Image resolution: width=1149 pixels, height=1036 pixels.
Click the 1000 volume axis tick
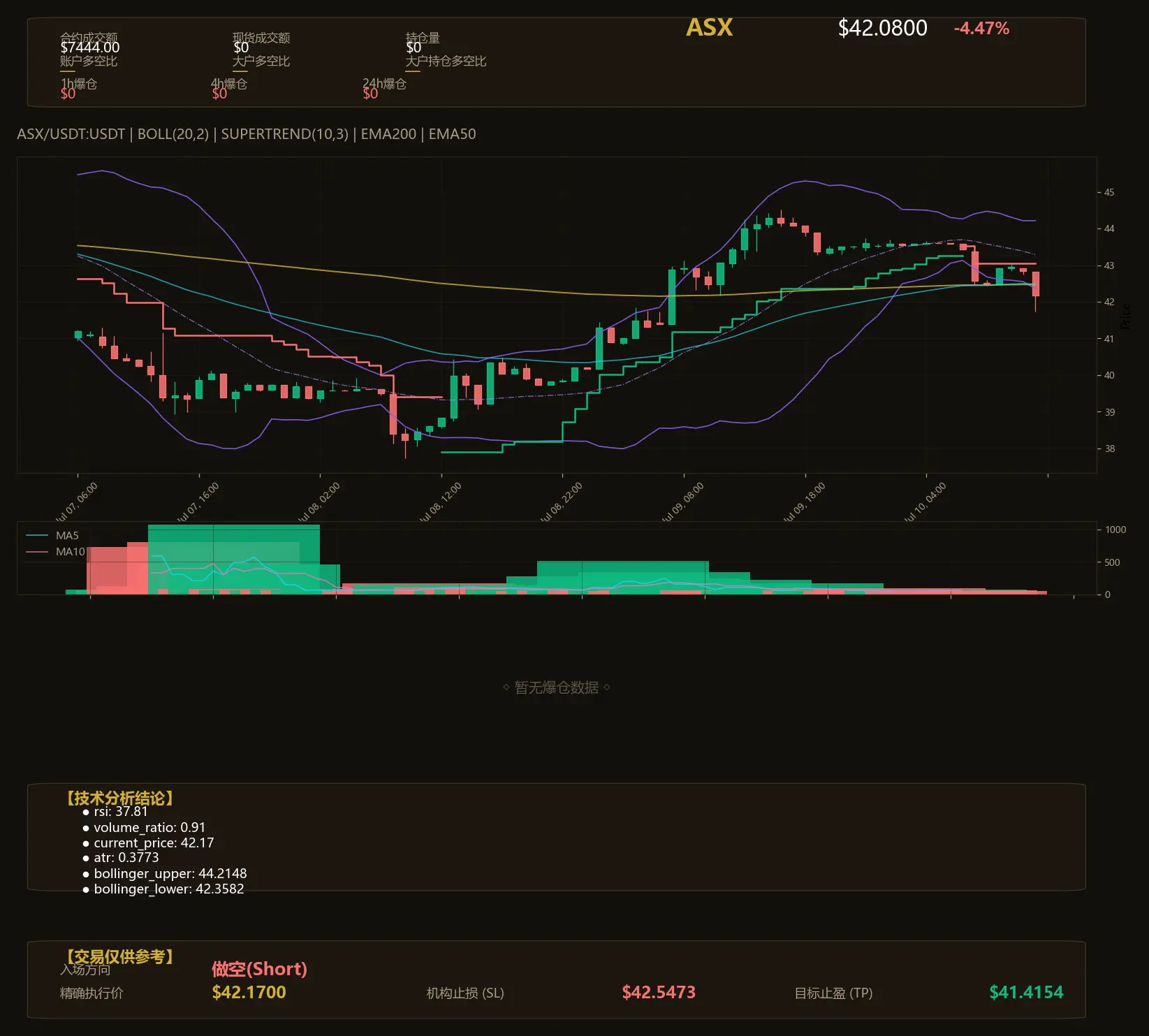point(1115,530)
